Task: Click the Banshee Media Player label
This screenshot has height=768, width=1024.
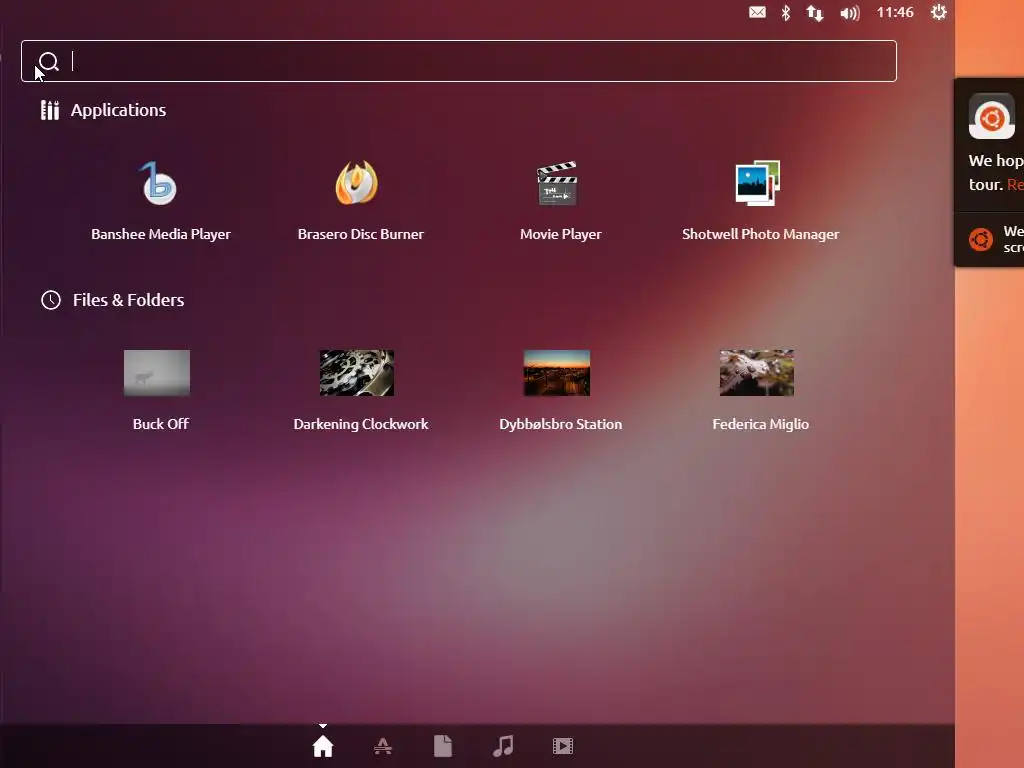Action: [x=161, y=234]
